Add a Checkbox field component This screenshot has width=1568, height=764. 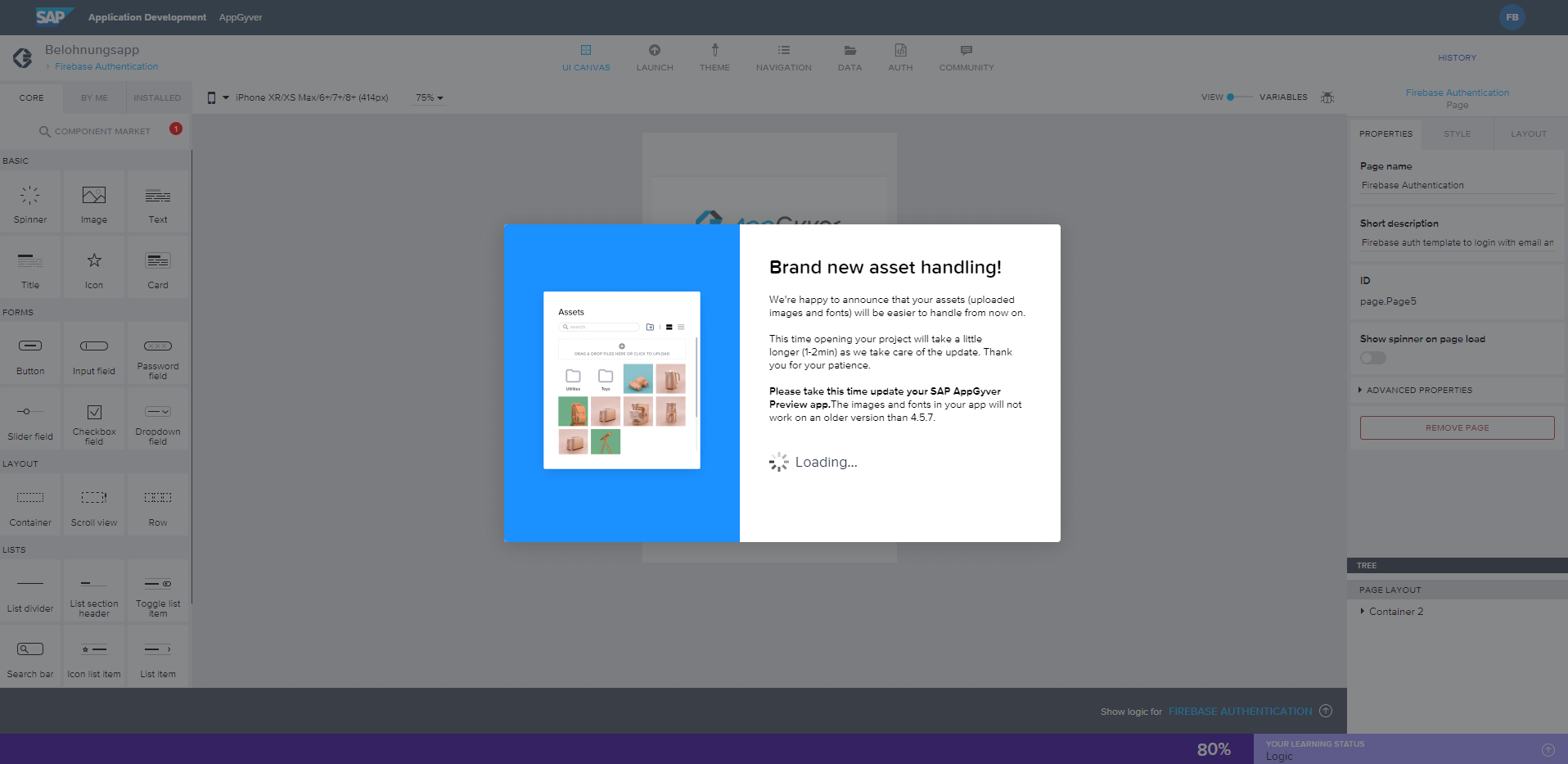[x=94, y=420]
